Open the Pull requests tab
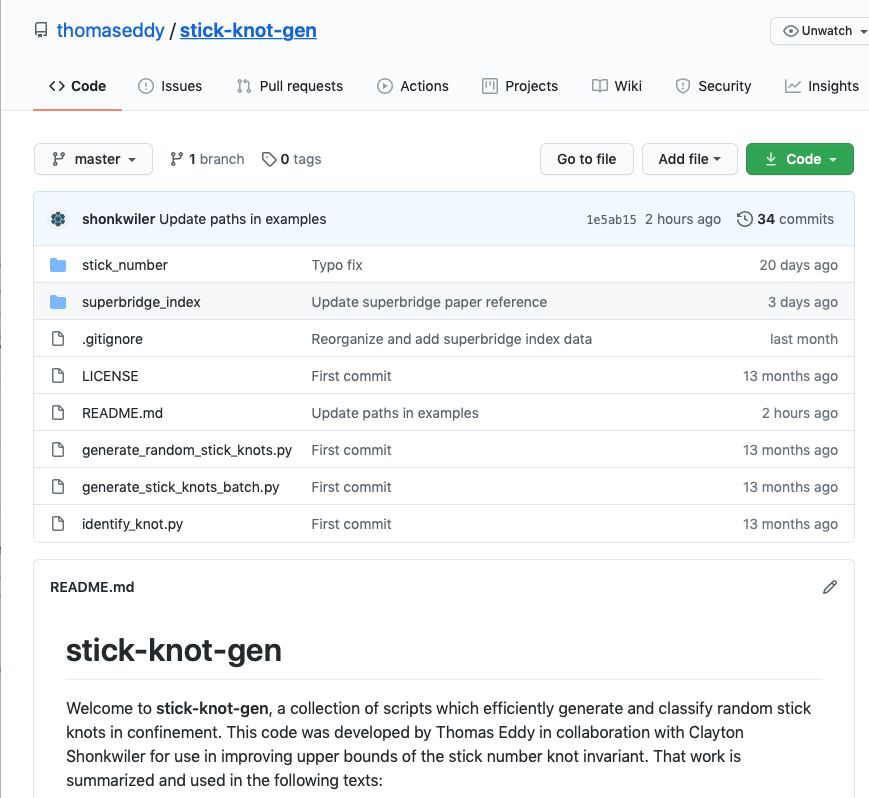 290,86
